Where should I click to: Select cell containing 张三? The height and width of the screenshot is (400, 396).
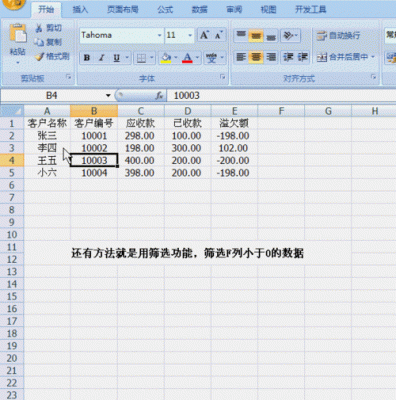click(47, 136)
